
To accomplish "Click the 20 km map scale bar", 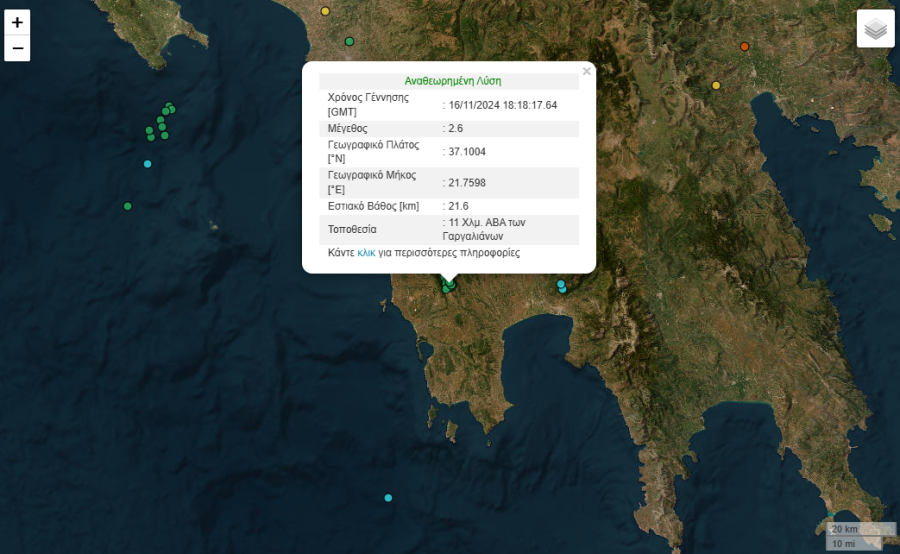I will tap(845, 529).
